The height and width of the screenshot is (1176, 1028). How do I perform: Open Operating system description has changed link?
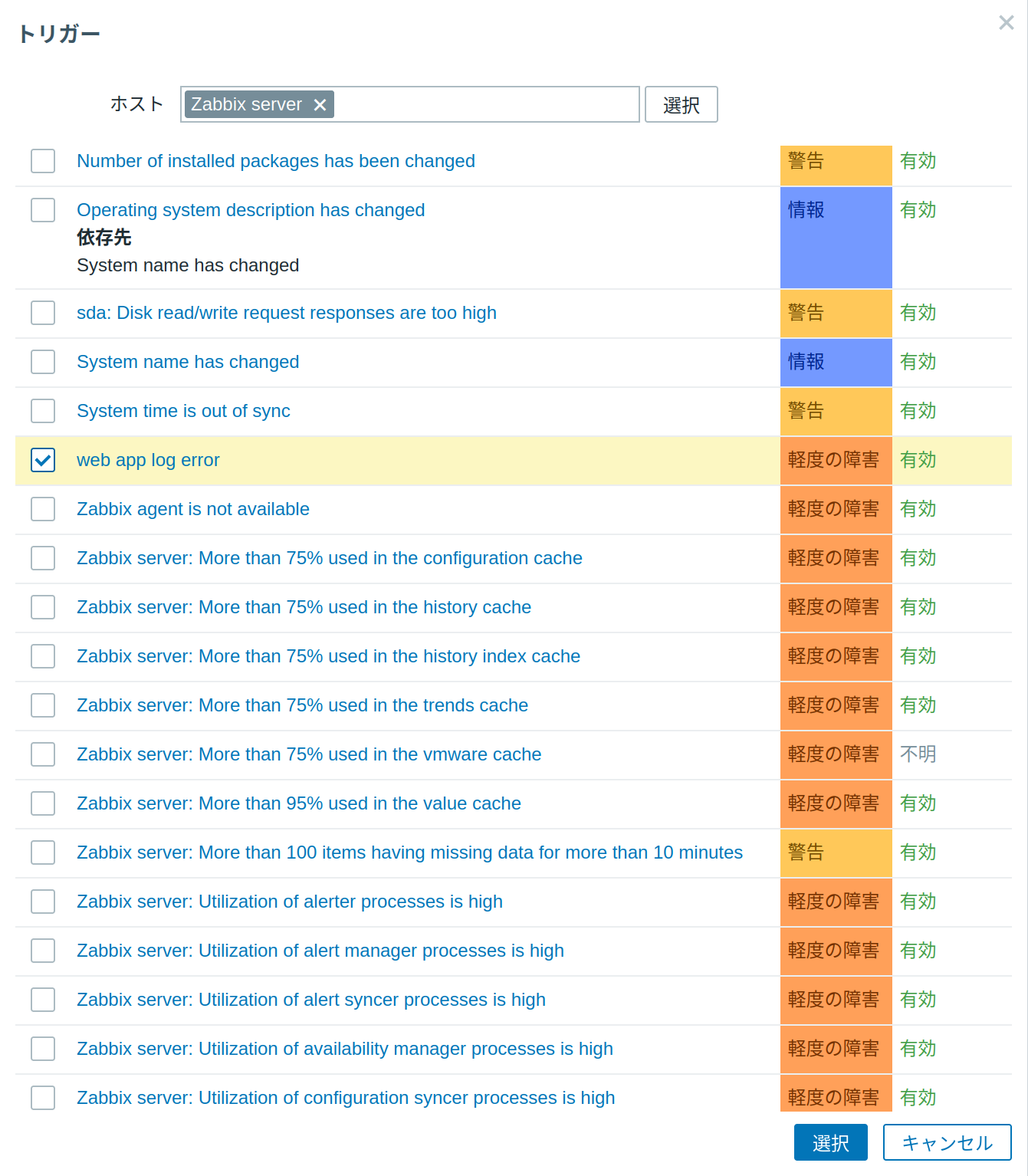pyautogui.click(x=251, y=210)
